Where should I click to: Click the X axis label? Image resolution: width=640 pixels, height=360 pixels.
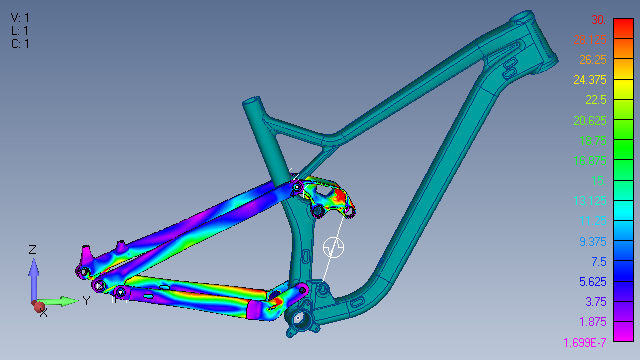tap(44, 313)
